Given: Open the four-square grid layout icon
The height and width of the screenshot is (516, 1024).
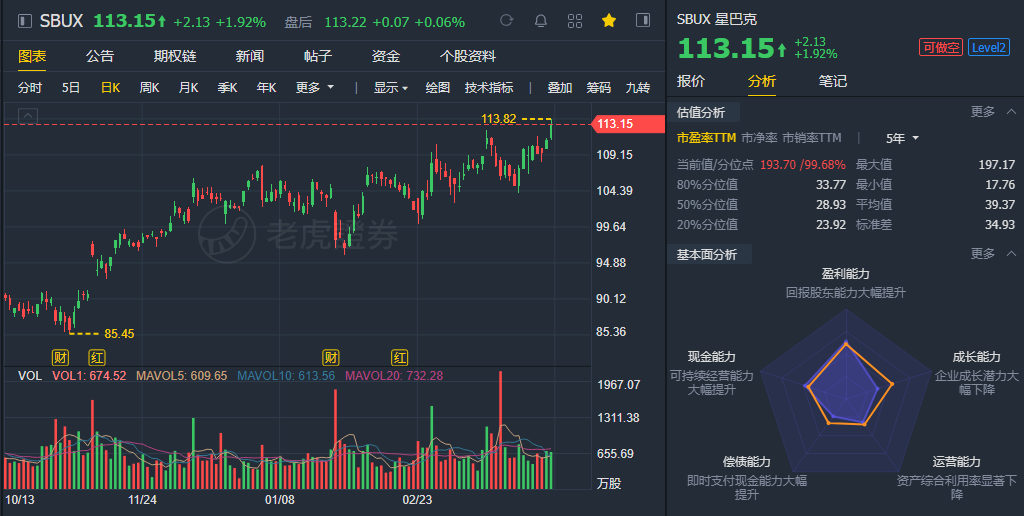Looking at the screenshot, I should (575, 21).
